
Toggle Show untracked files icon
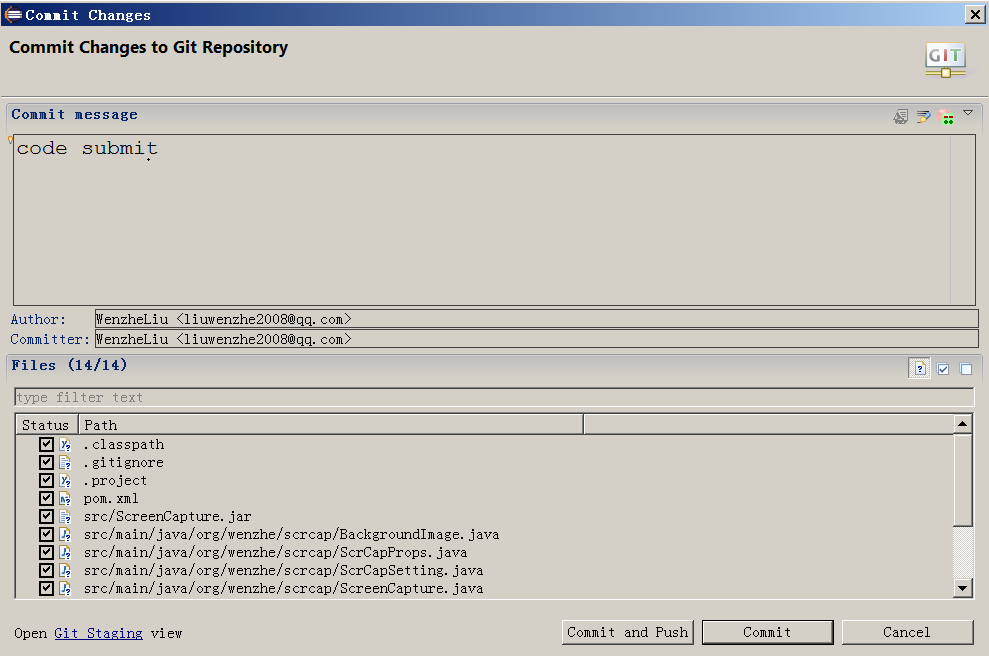coord(920,368)
